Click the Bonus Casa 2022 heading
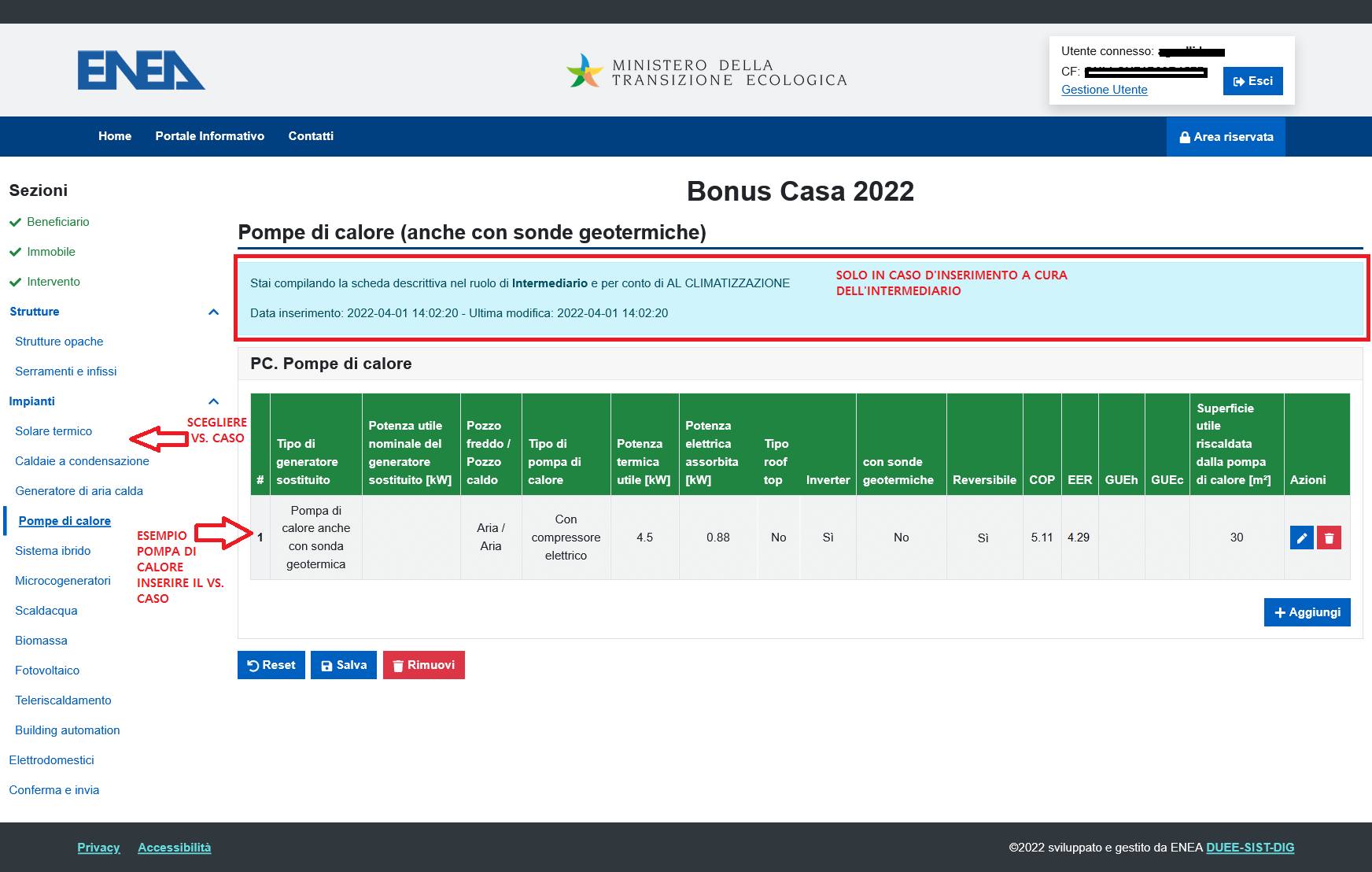This screenshot has height=872, width=1372. coord(800,191)
